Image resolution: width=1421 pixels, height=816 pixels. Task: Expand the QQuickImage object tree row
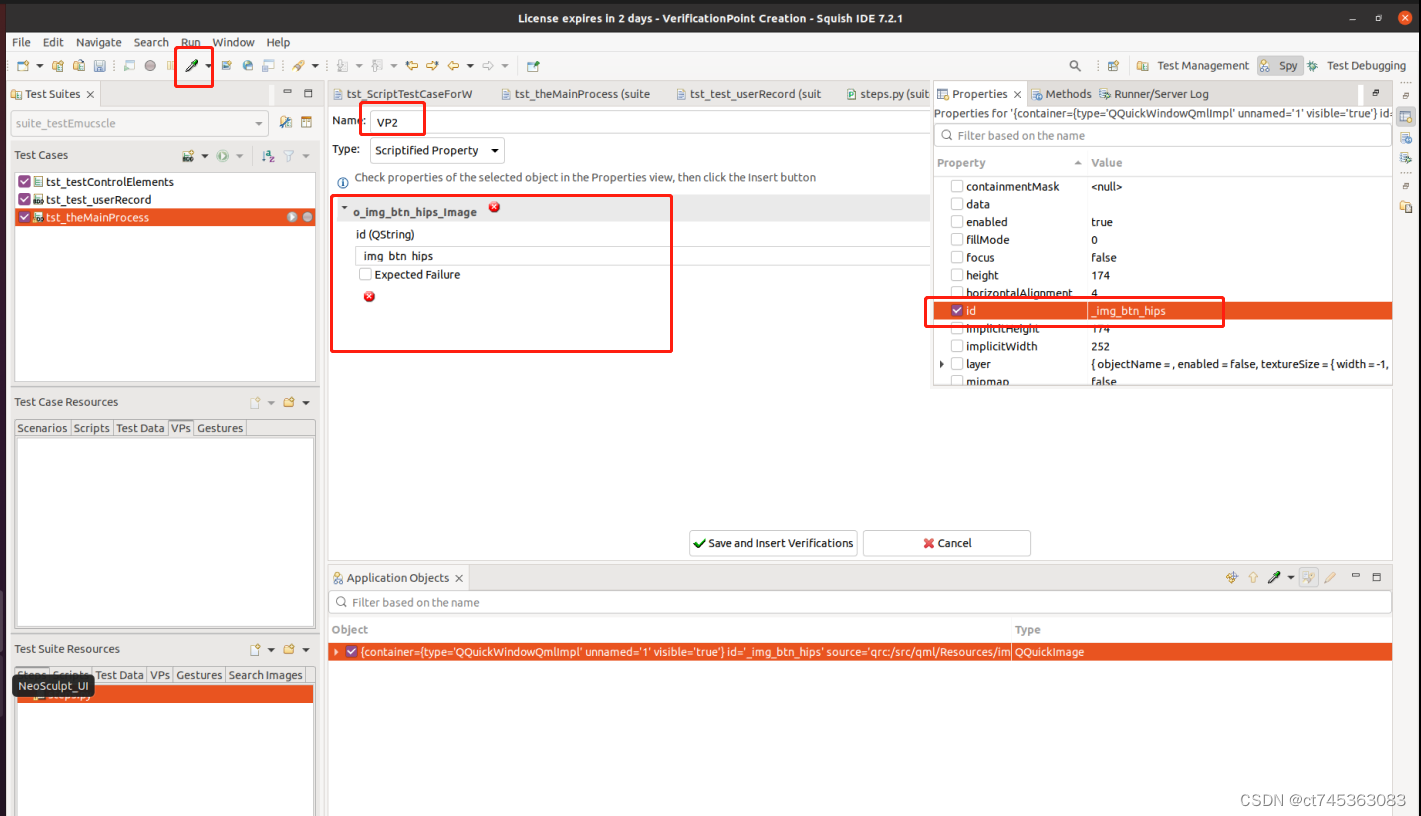[x=337, y=652]
